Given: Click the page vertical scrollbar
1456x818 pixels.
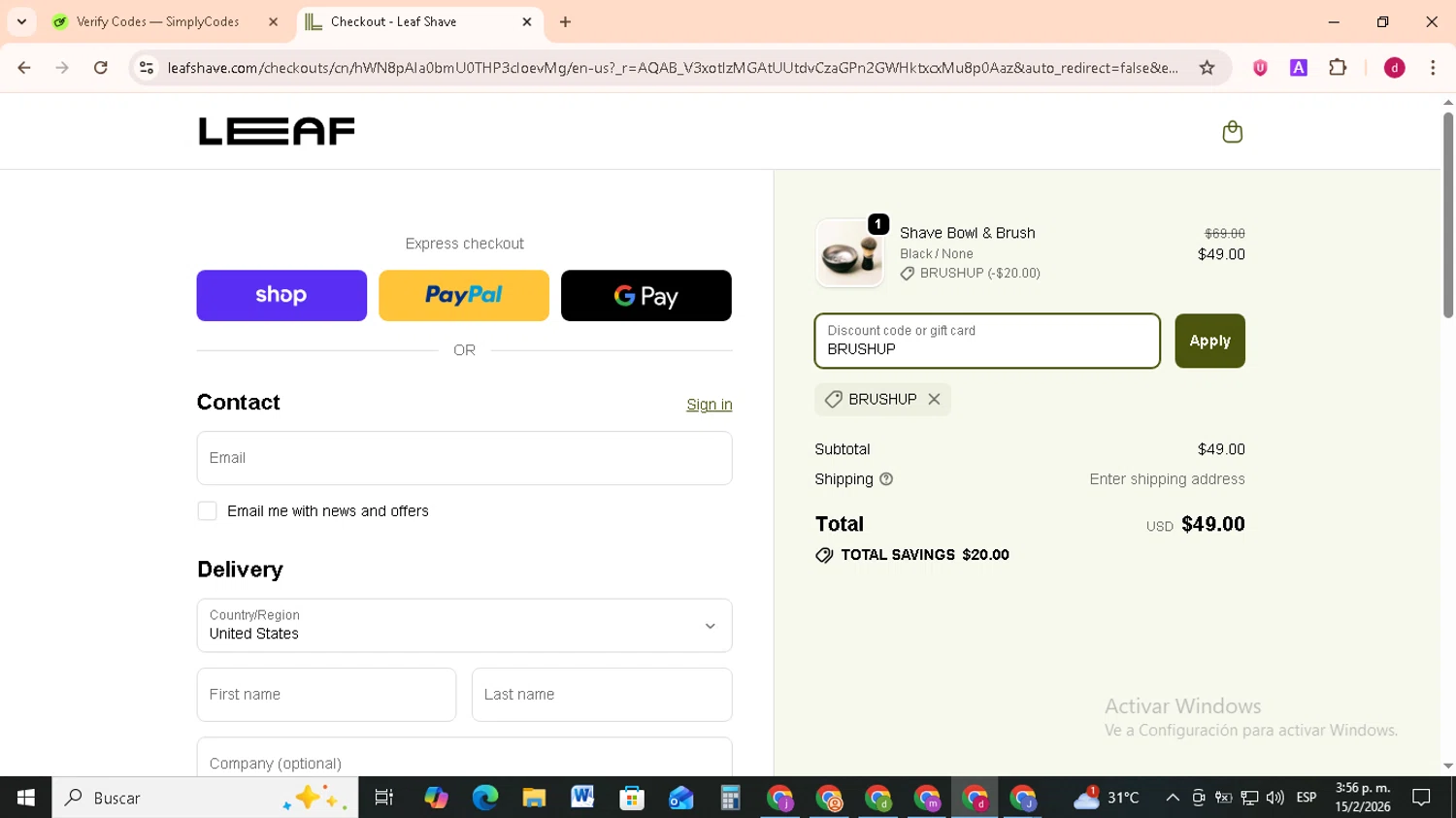Looking at the screenshot, I should [x=1448, y=213].
